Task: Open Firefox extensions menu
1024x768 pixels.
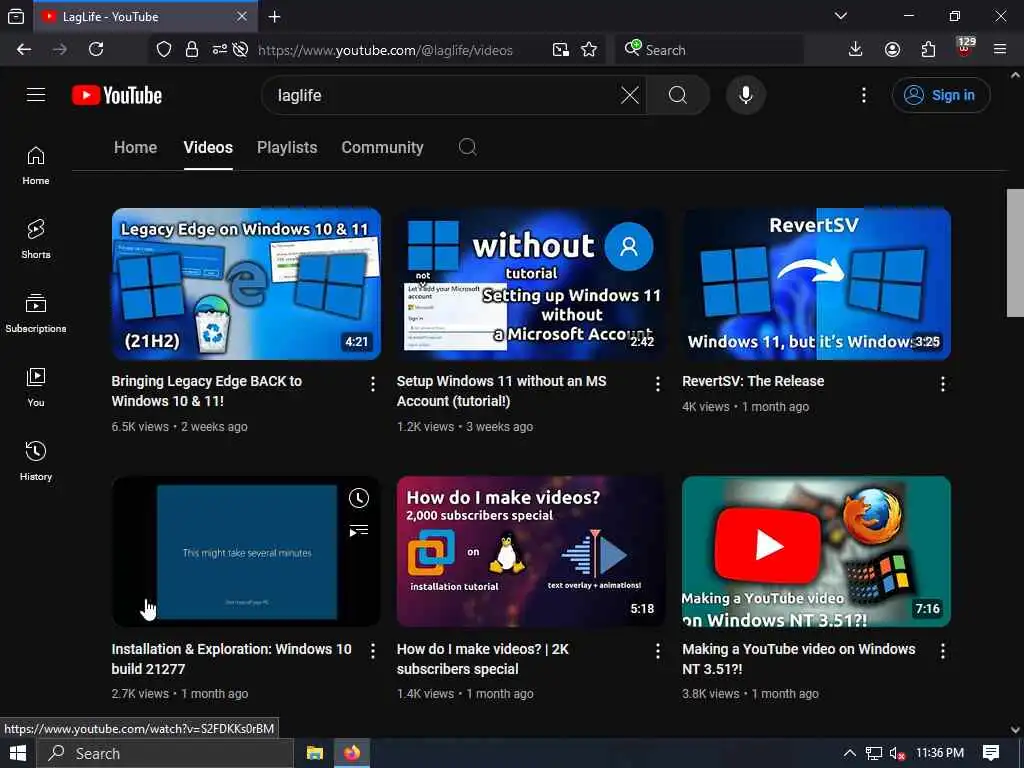Action: (928, 50)
